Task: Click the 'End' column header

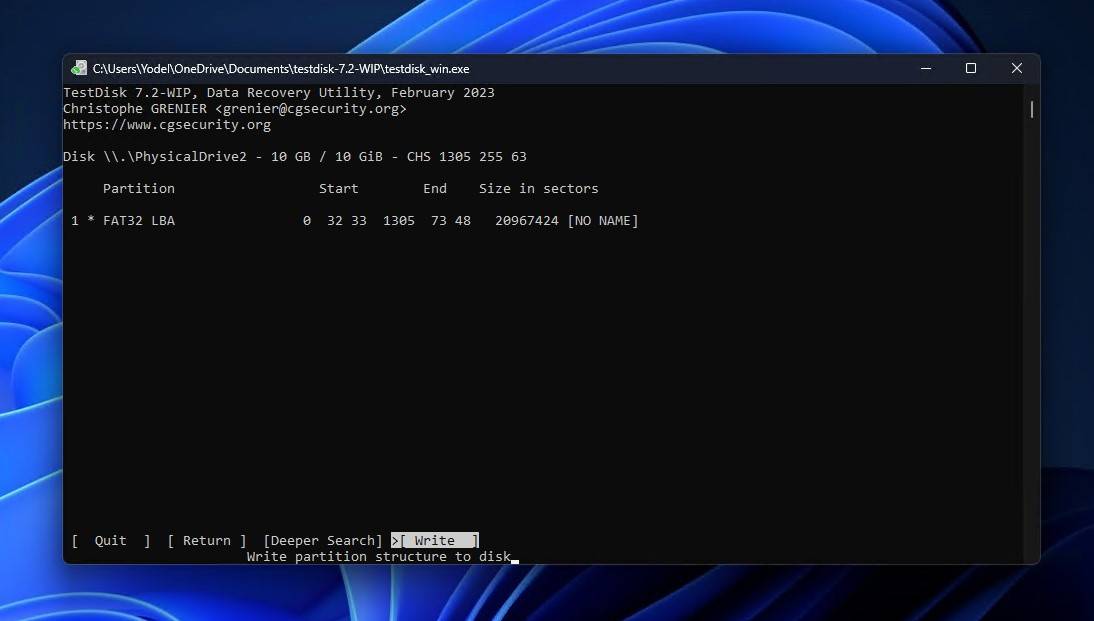Action: tap(435, 189)
